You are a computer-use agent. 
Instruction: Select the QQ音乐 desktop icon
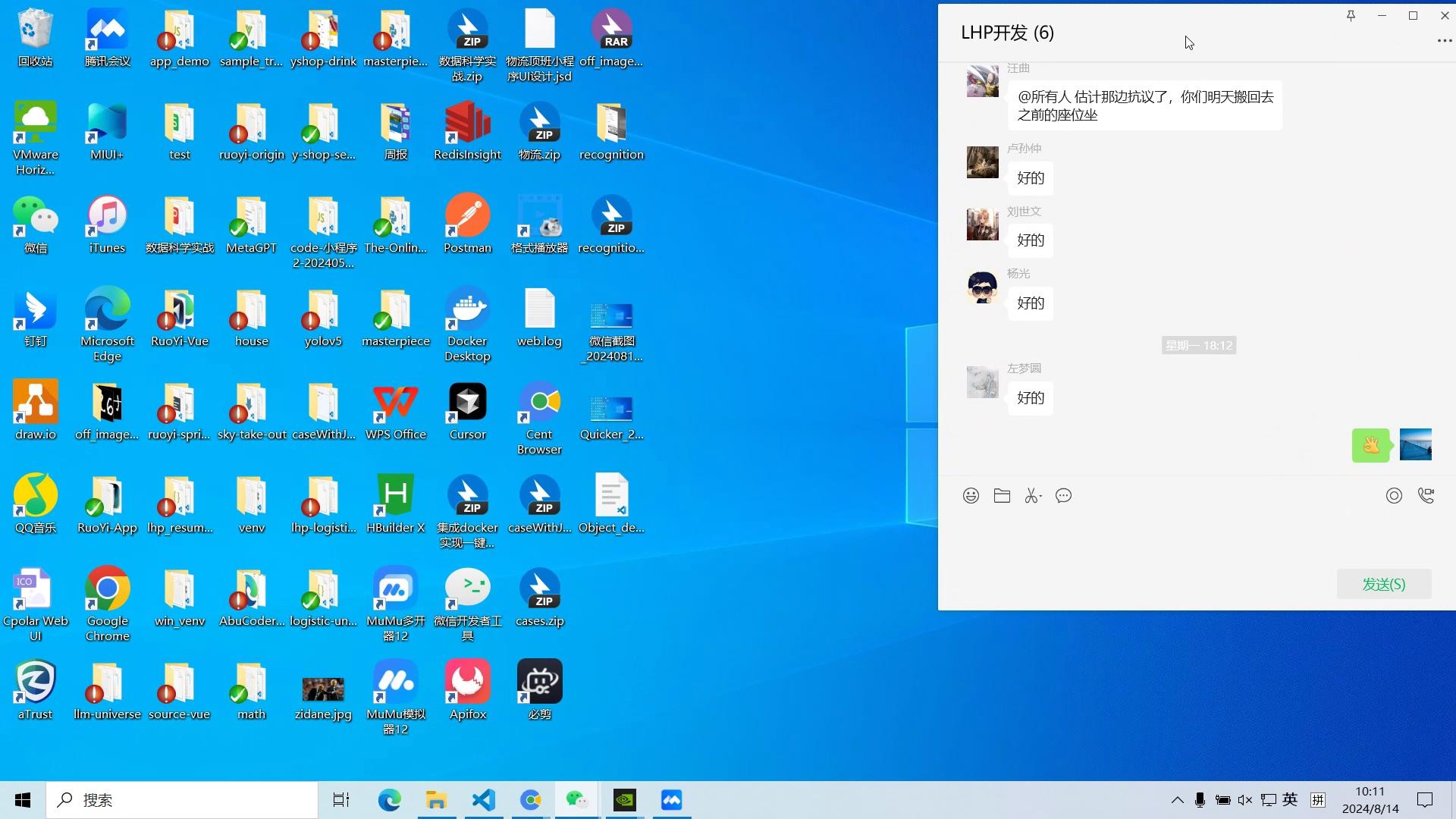click(35, 504)
